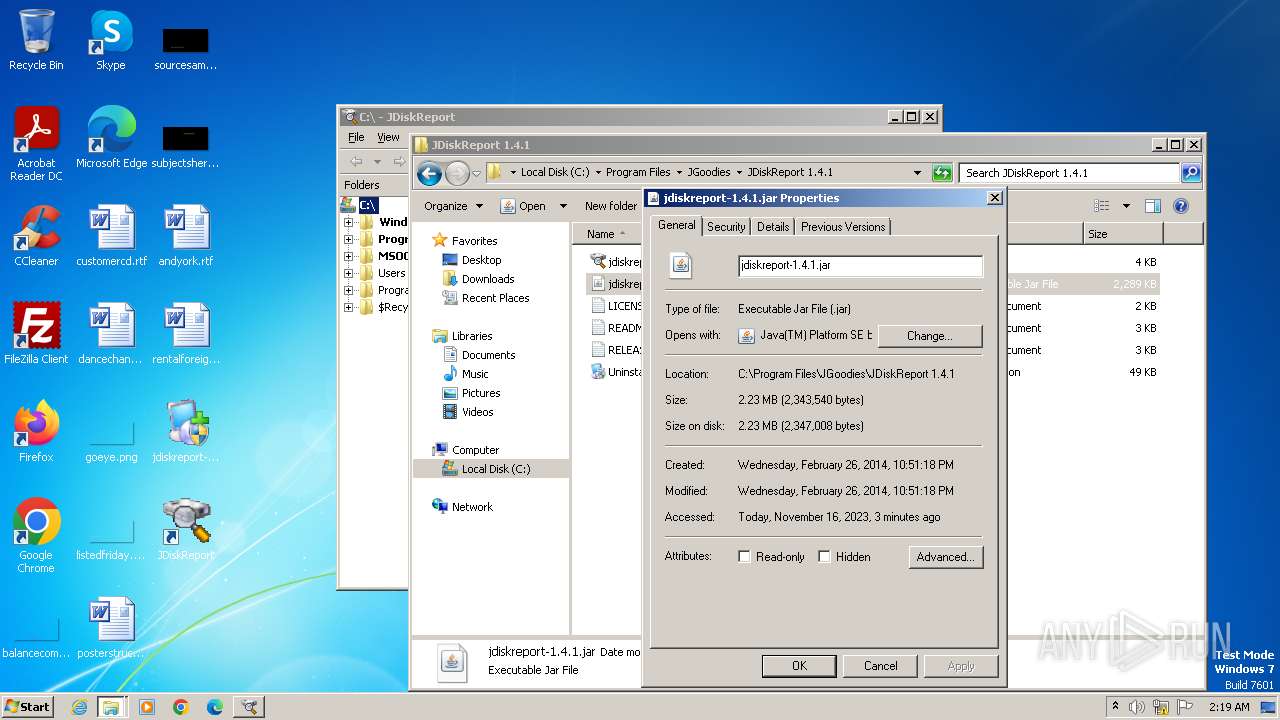Expand MSOC folder in JDiskReport tree
Image resolution: width=1280 pixels, height=720 pixels.
point(349,256)
